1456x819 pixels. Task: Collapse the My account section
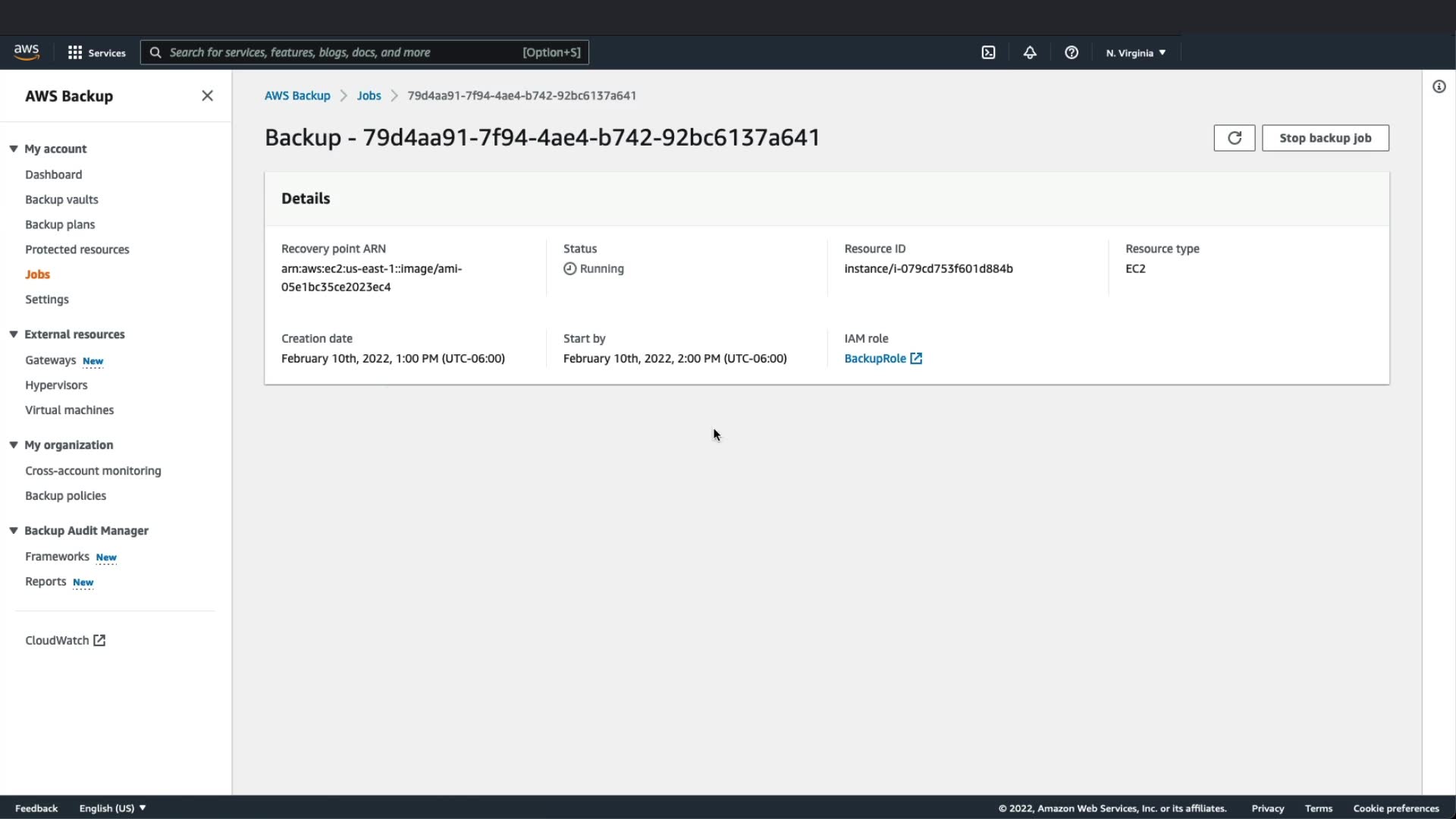14,149
